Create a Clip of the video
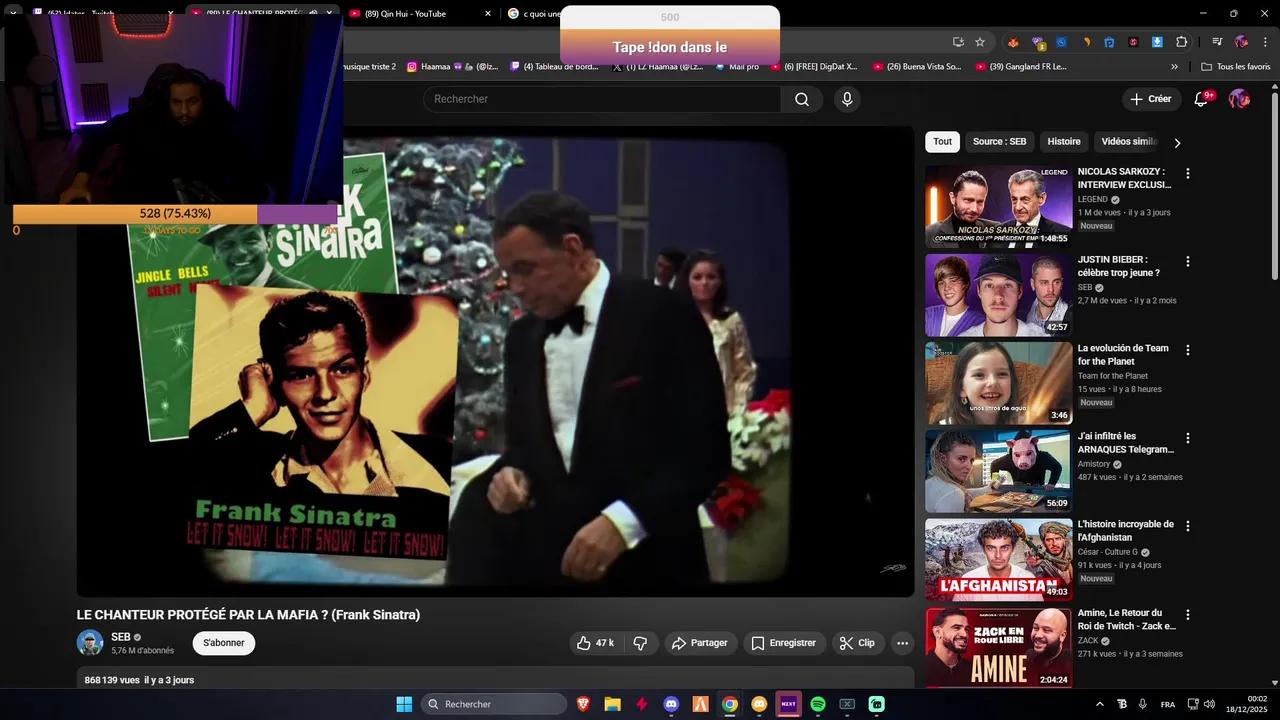 pos(857,643)
